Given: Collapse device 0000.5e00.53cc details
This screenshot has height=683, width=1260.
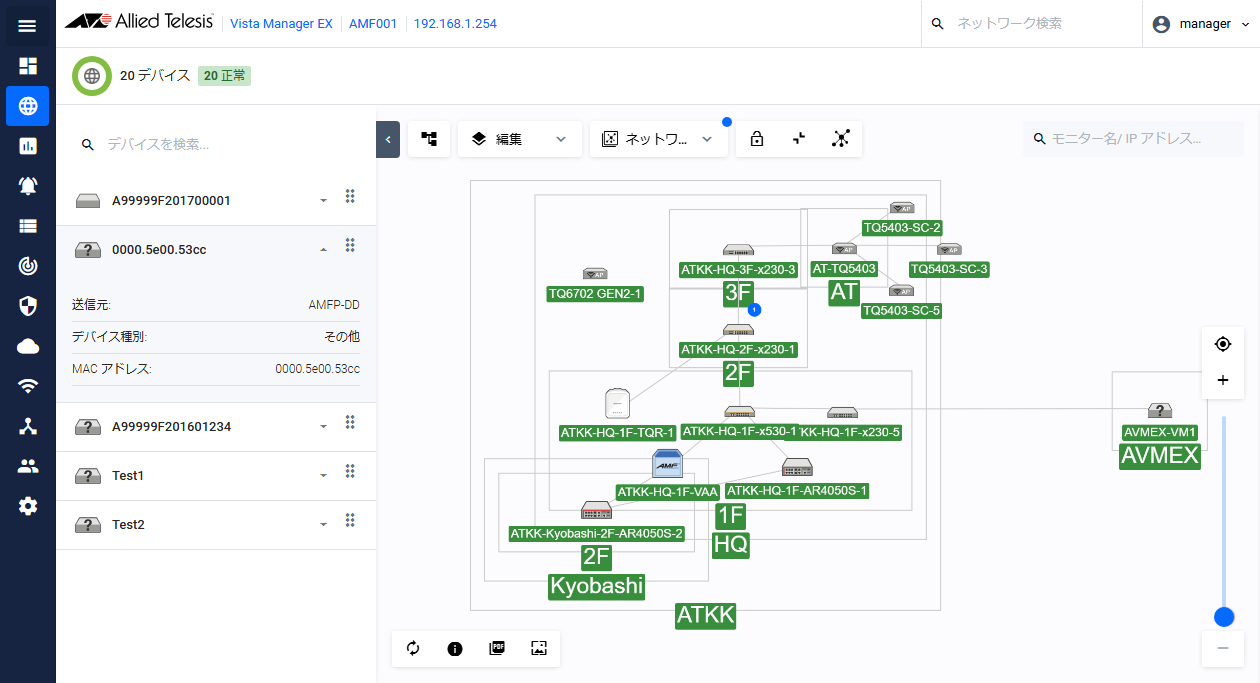Looking at the screenshot, I should [x=323, y=250].
